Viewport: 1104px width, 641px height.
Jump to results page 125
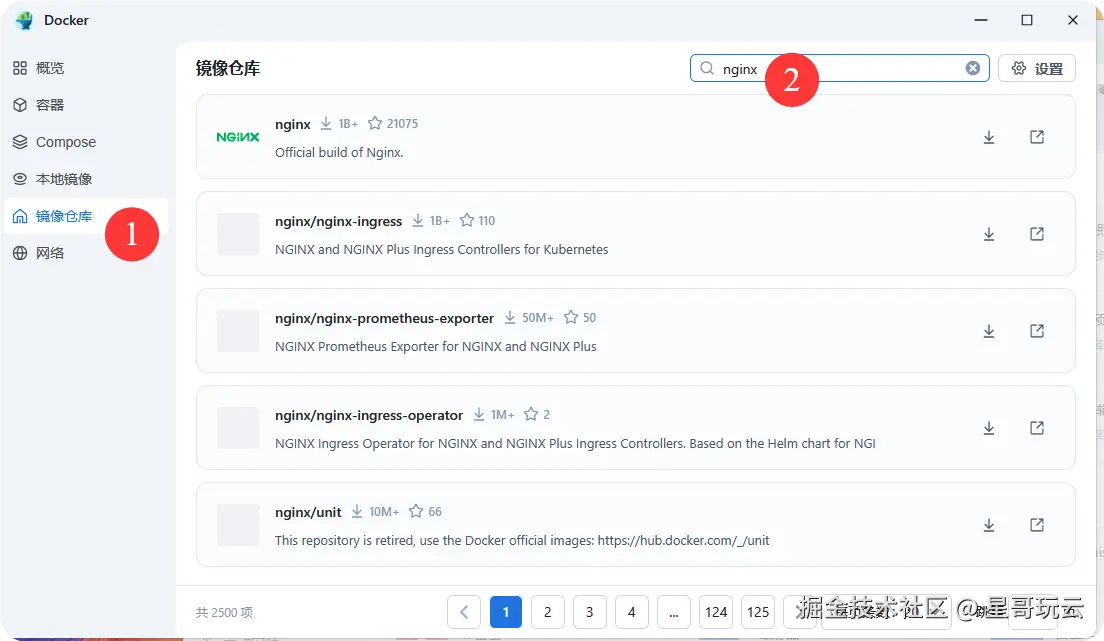[758, 612]
